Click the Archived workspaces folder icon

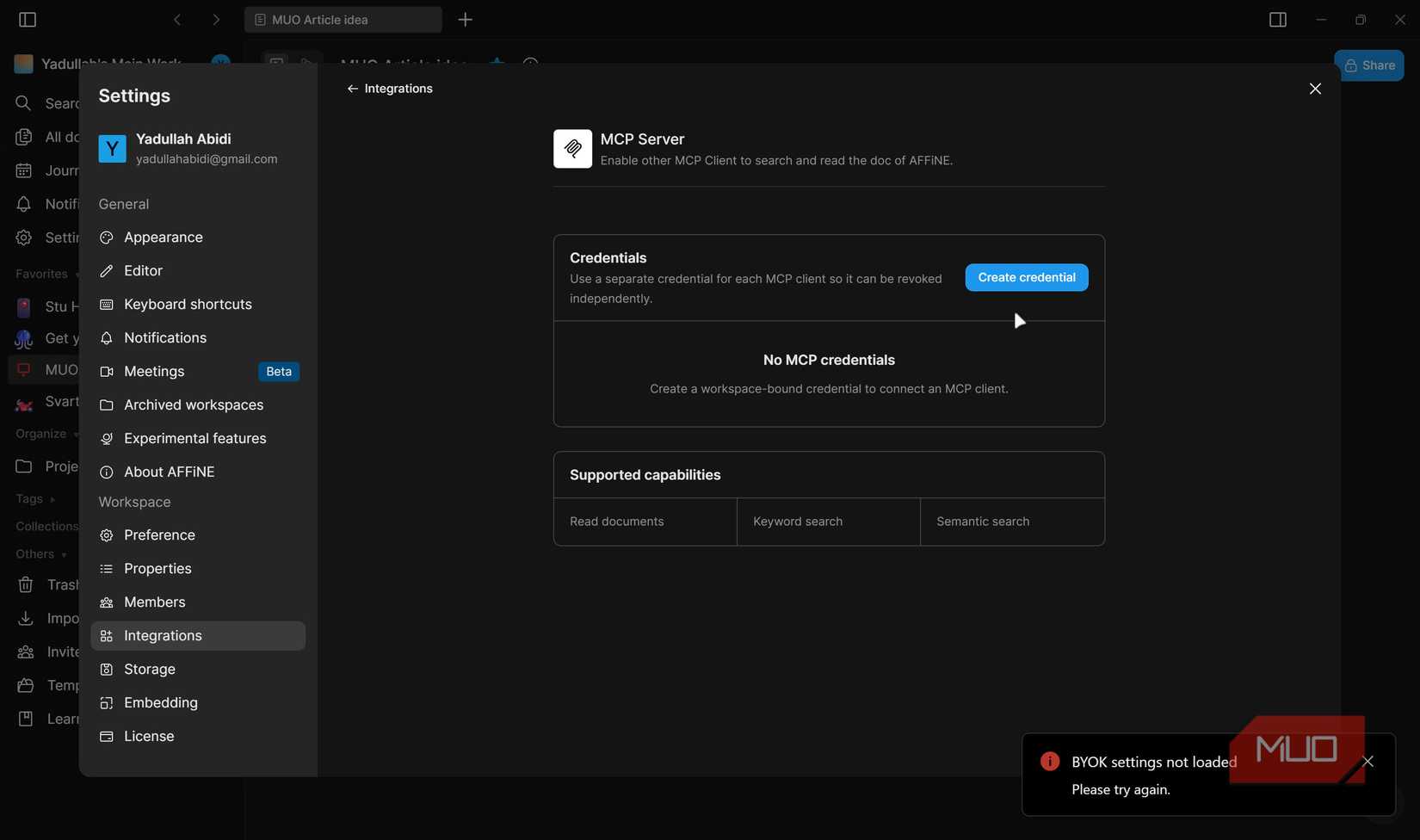[x=107, y=405]
